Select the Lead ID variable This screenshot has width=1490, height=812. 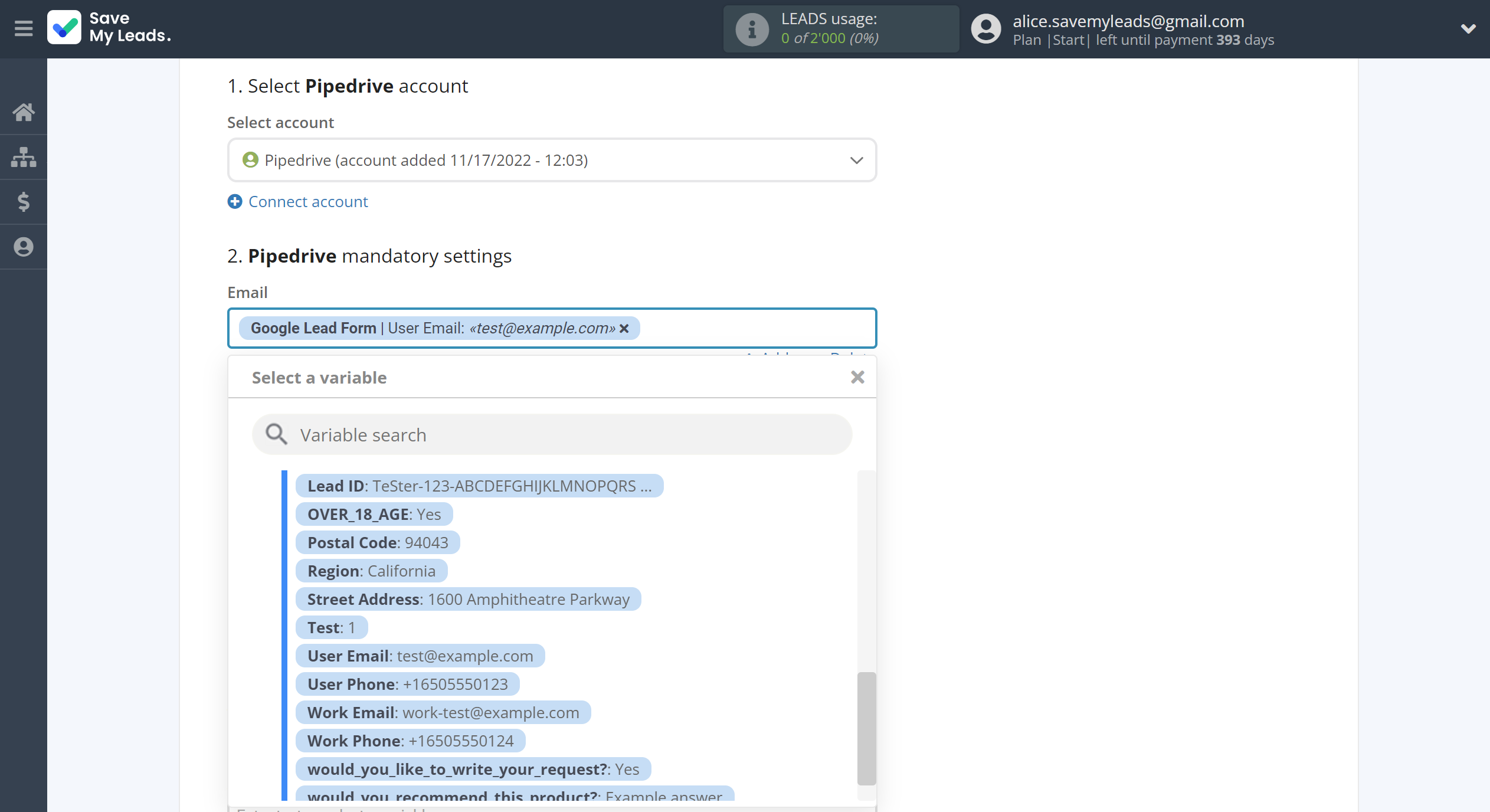coord(479,486)
